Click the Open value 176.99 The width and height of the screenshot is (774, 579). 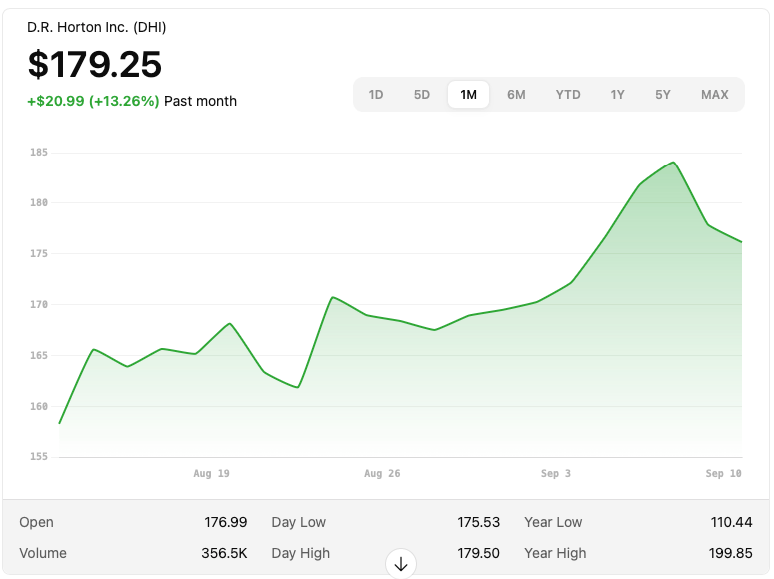click(226, 522)
